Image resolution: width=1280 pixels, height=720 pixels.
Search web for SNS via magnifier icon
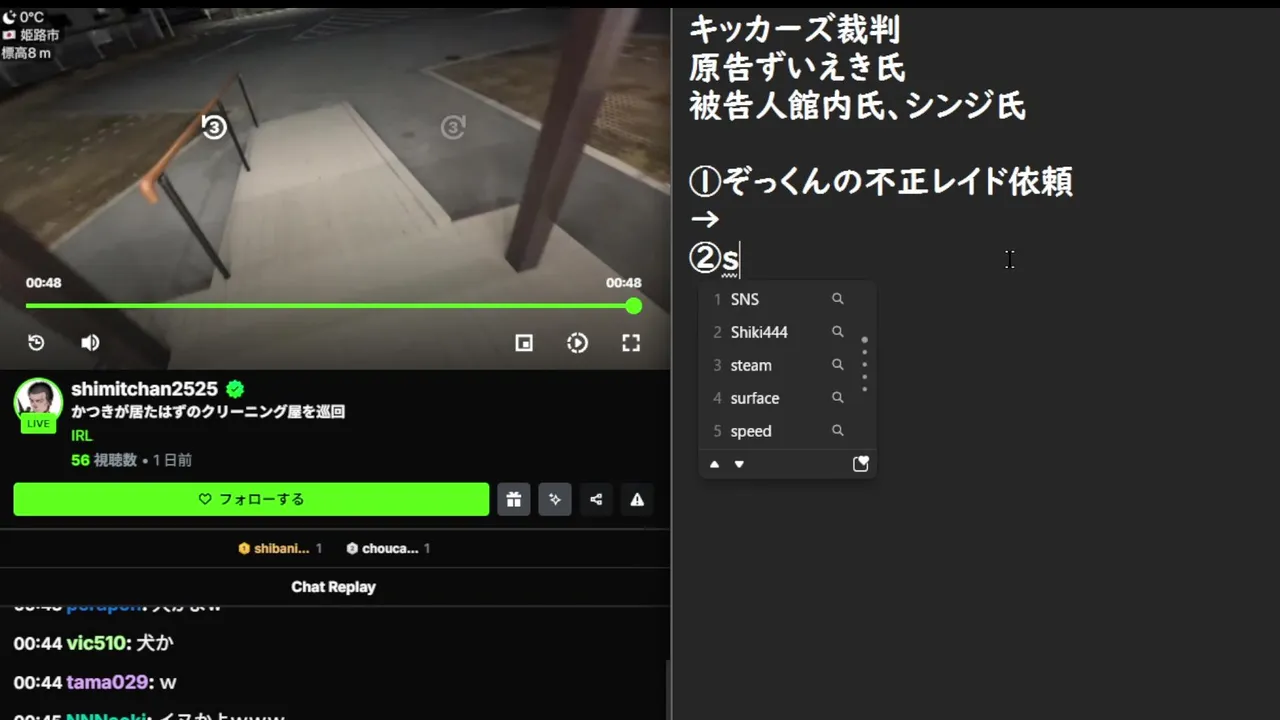point(838,299)
